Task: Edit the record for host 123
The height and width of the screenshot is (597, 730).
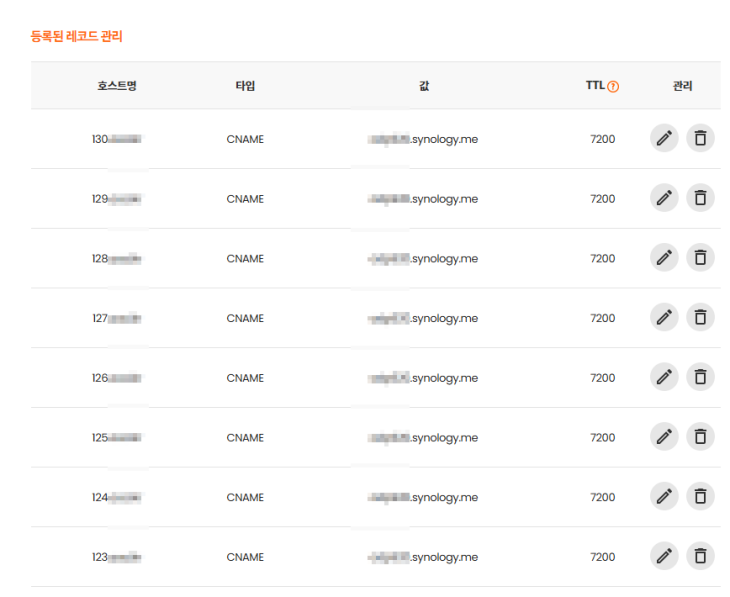Action: [x=664, y=556]
